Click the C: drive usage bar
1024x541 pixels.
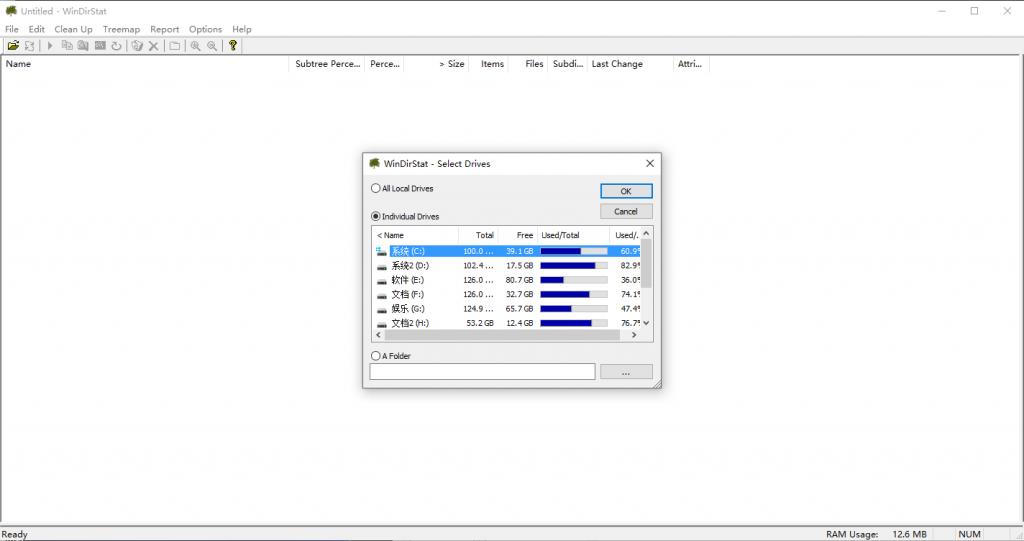[x=573, y=252]
